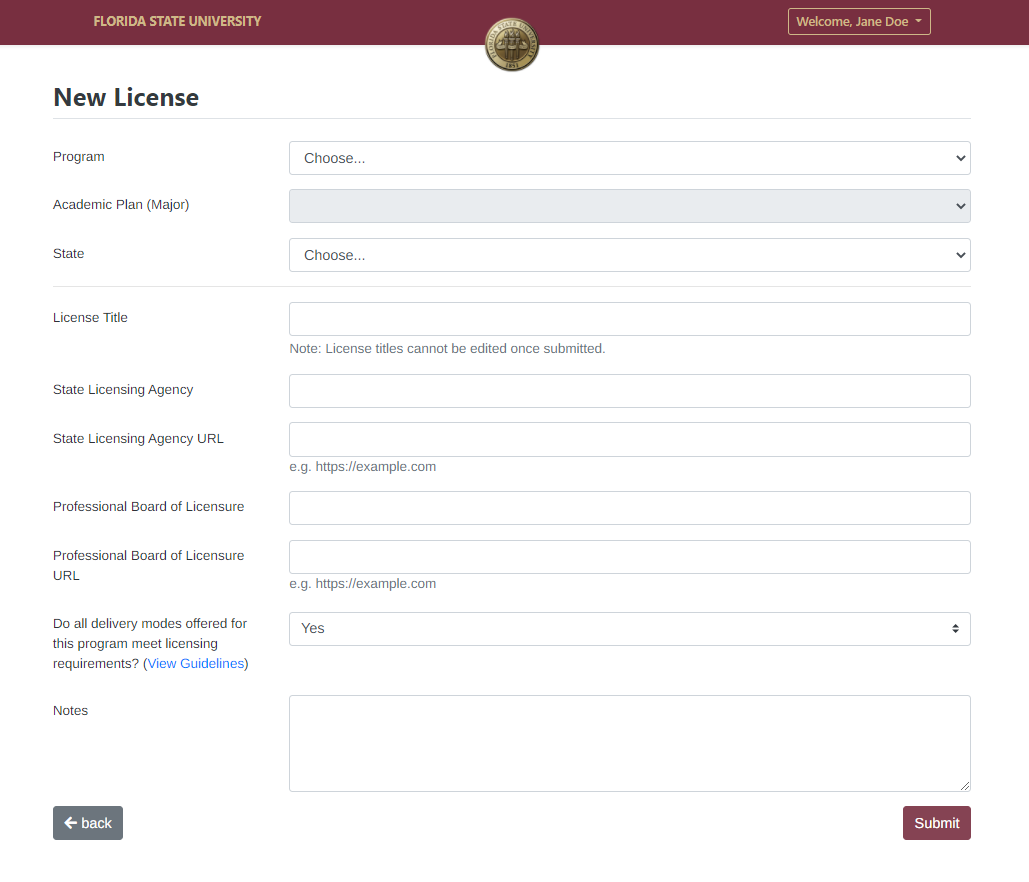Click the Program dropdown chevron
Image resolution: width=1029 pixels, height=882 pixels.
pyautogui.click(x=959, y=157)
